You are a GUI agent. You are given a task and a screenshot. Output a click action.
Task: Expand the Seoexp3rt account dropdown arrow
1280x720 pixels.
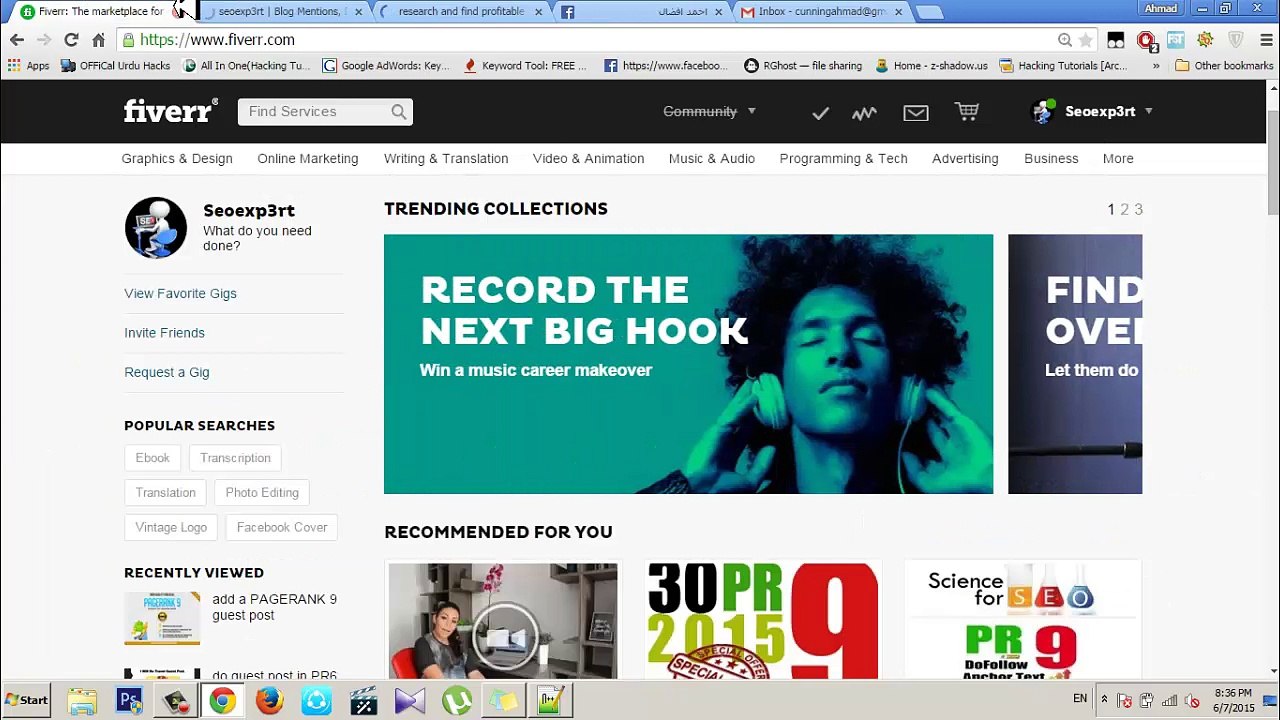click(x=1148, y=111)
